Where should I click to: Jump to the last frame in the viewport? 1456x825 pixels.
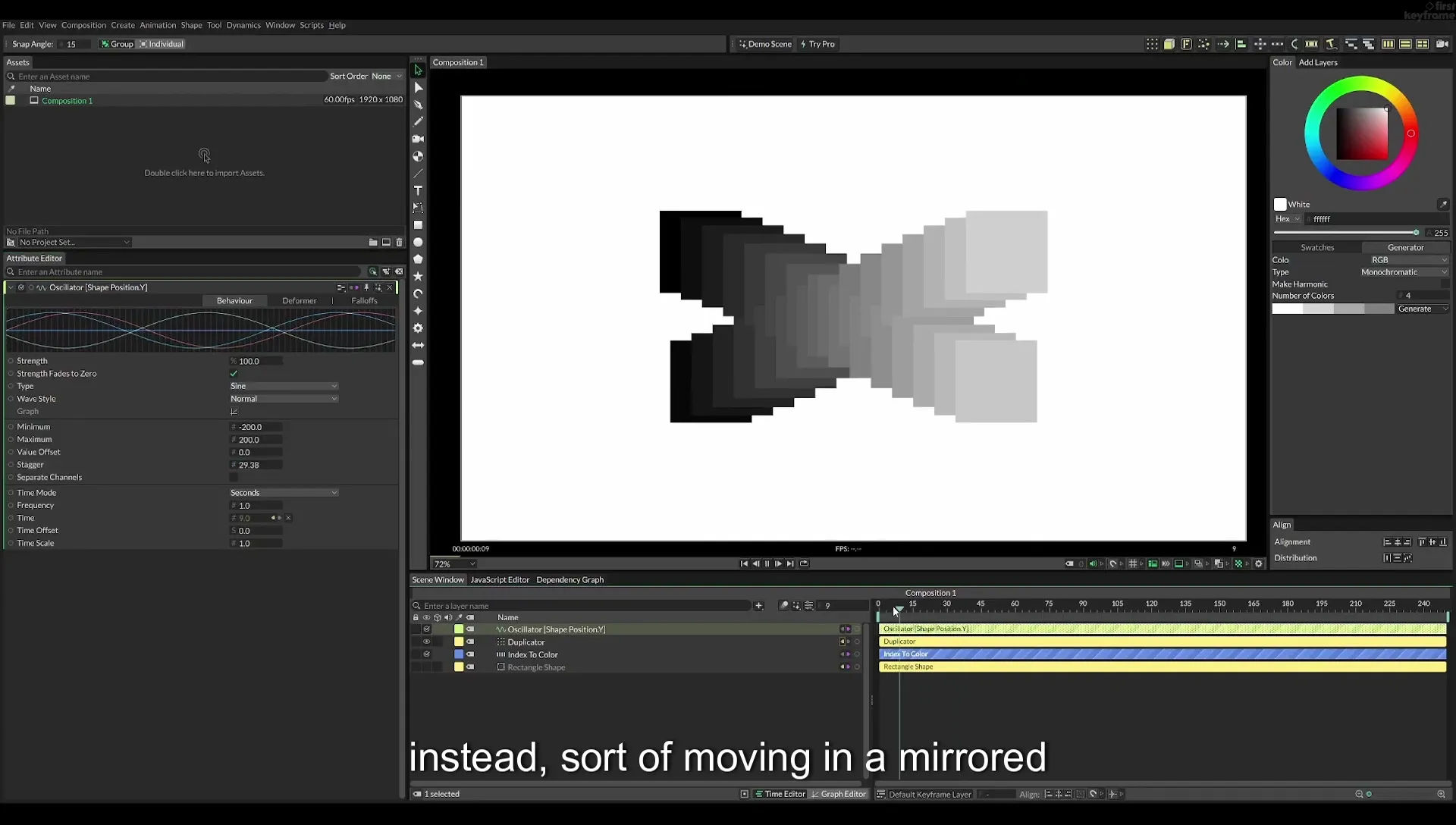click(790, 563)
